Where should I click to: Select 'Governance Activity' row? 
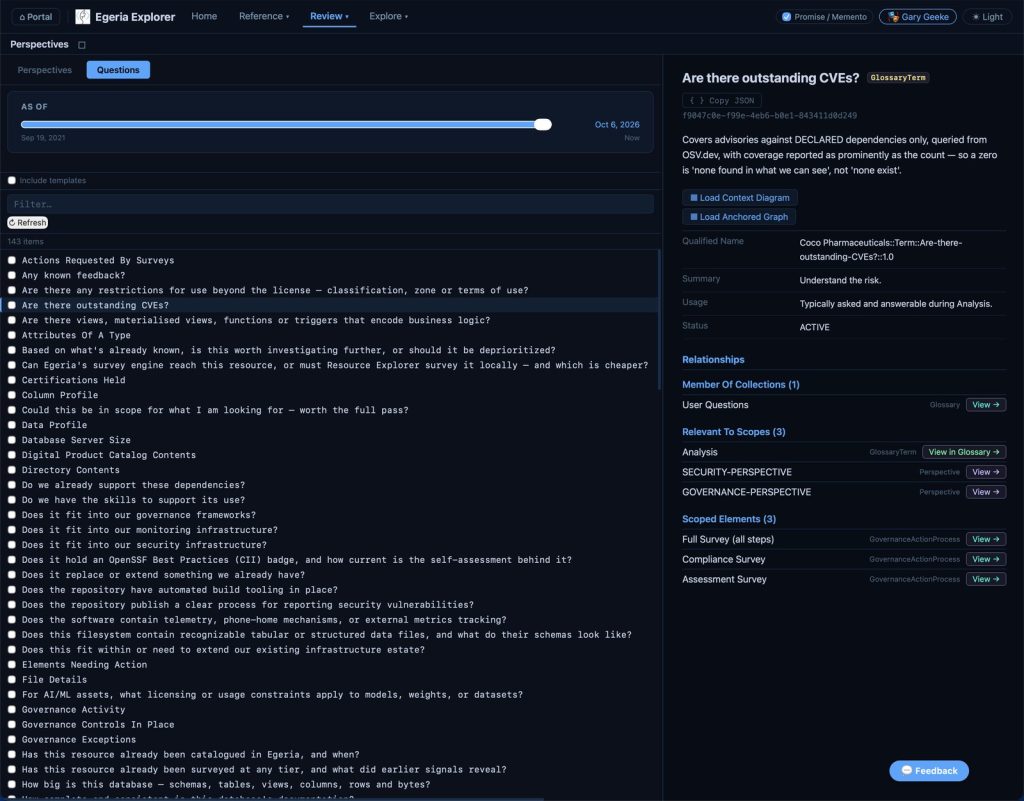[330, 710]
